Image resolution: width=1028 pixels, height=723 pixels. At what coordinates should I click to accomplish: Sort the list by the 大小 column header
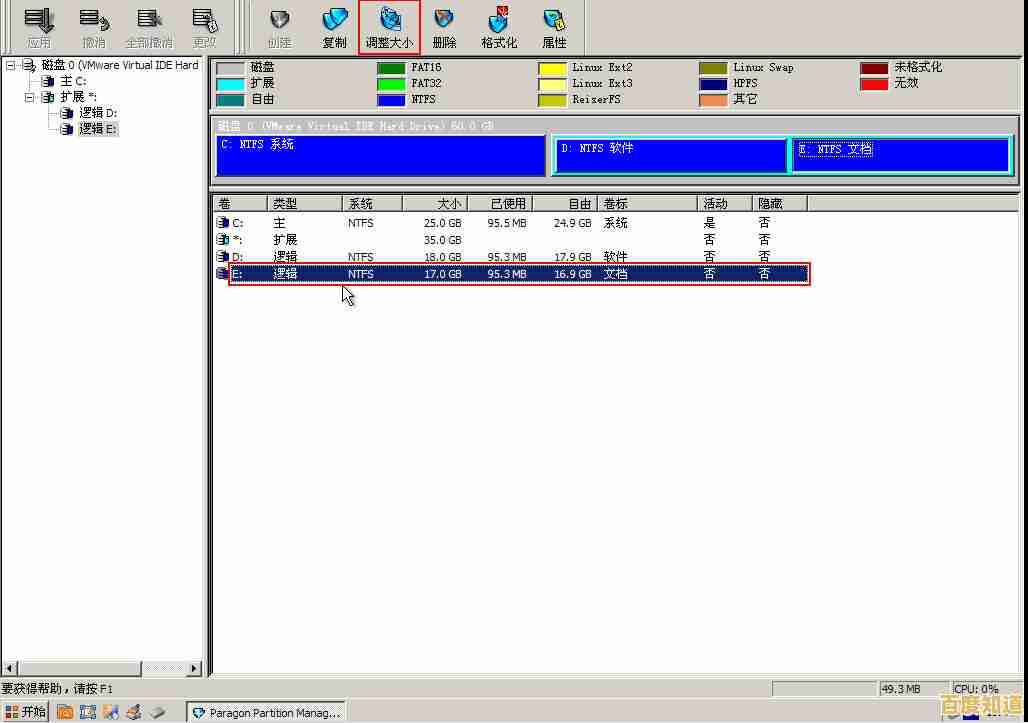pos(434,204)
